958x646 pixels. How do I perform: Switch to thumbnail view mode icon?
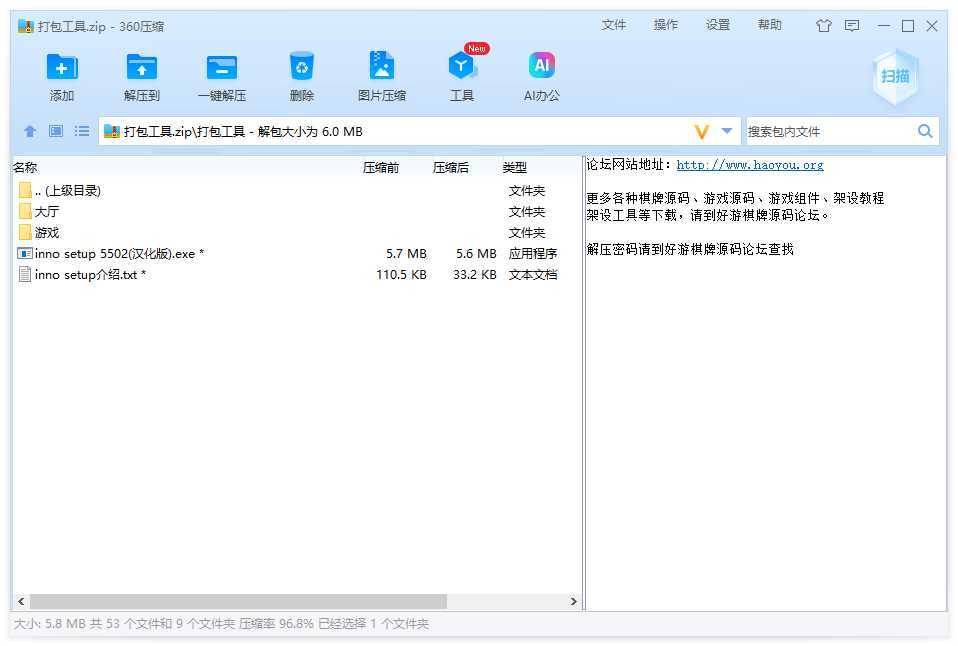point(56,131)
